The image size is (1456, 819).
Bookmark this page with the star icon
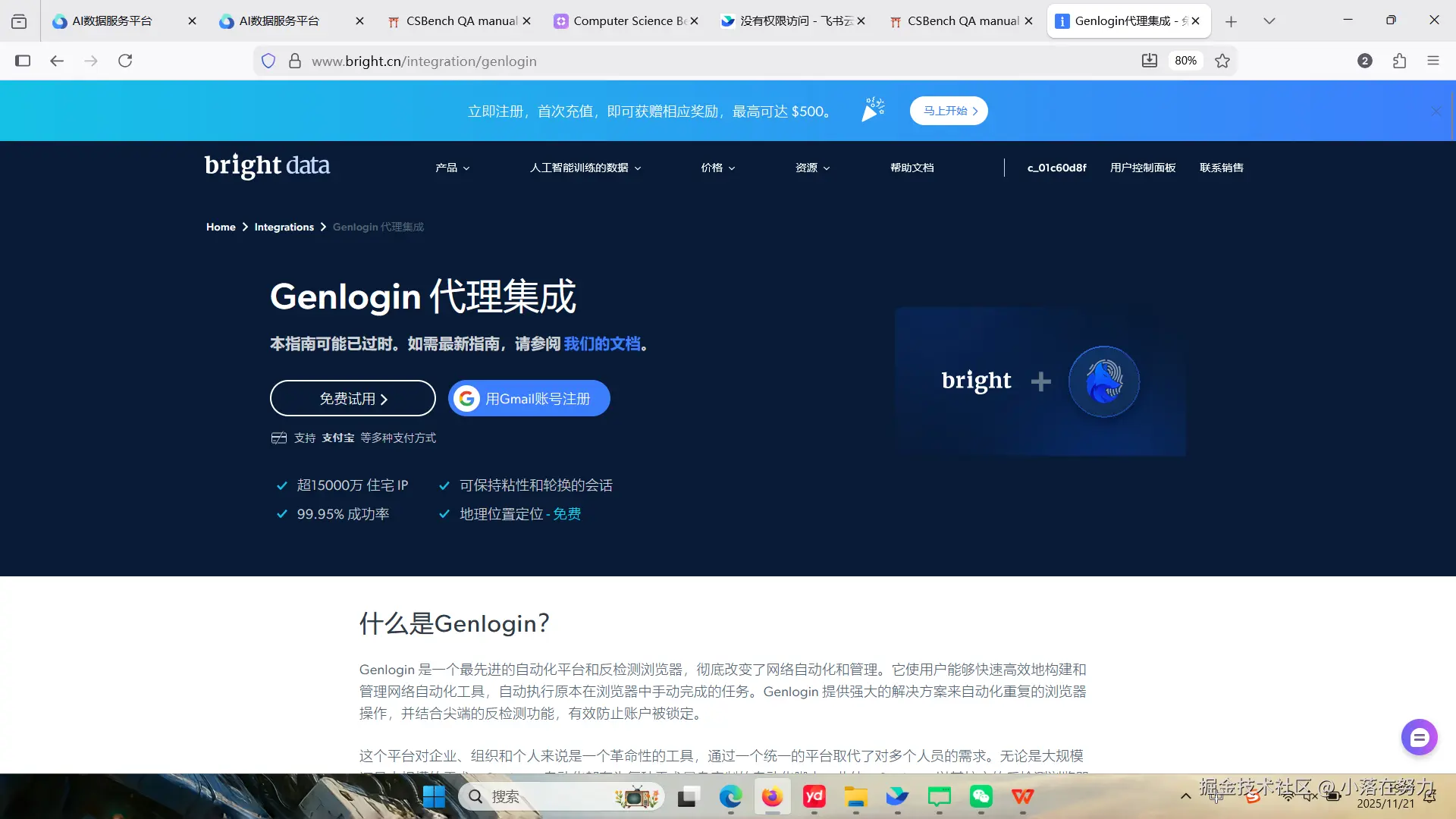coord(1222,61)
